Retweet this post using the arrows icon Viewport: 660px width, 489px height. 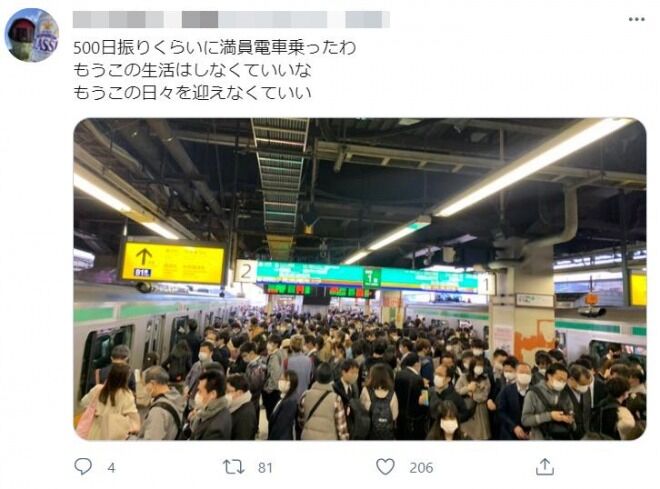pos(234,467)
